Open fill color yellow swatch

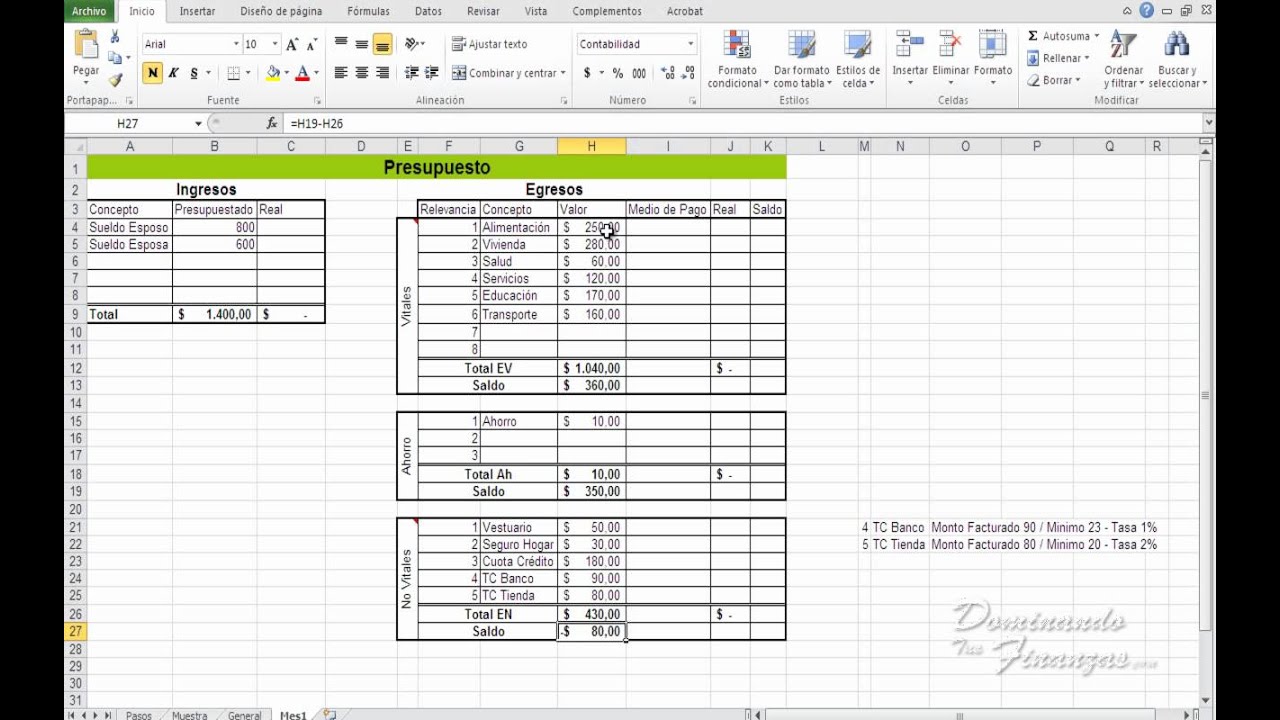273,73
